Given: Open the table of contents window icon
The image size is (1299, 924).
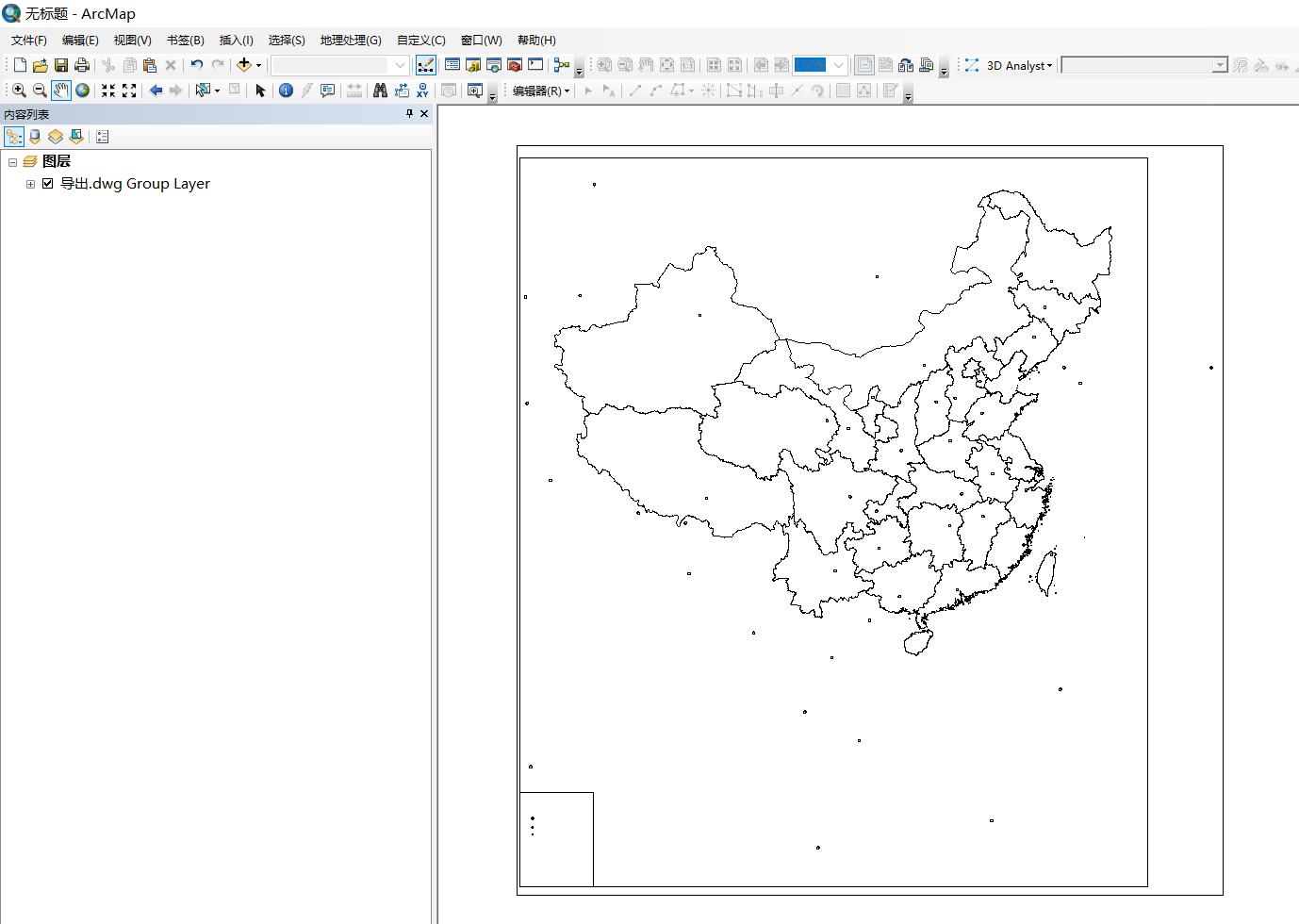Looking at the screenshot, I should click(x=452, y=65).
